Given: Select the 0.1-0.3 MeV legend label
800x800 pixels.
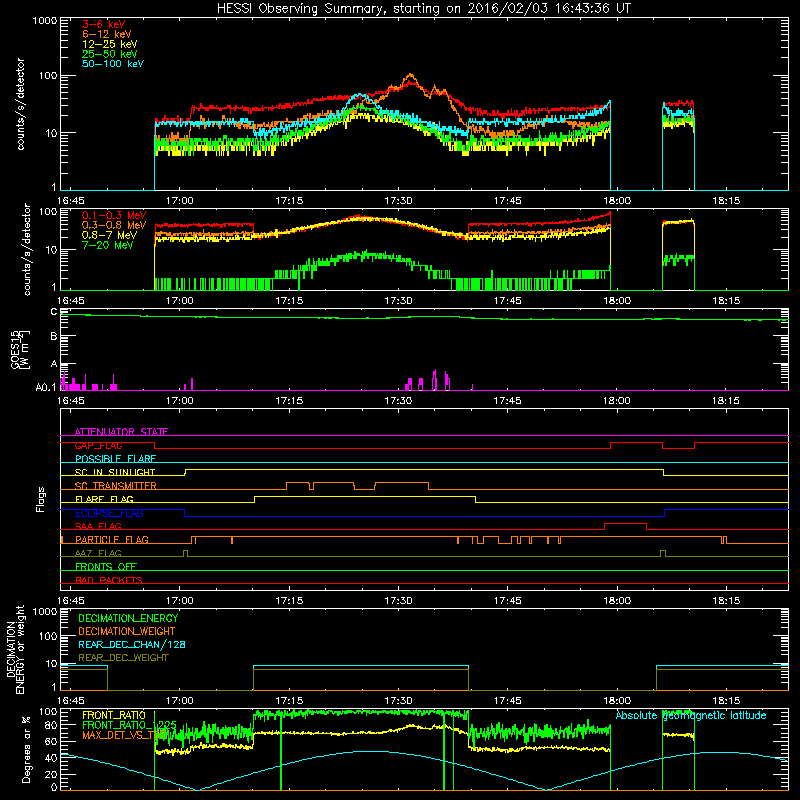Looking at the screenshot, I should coord(114,215).
